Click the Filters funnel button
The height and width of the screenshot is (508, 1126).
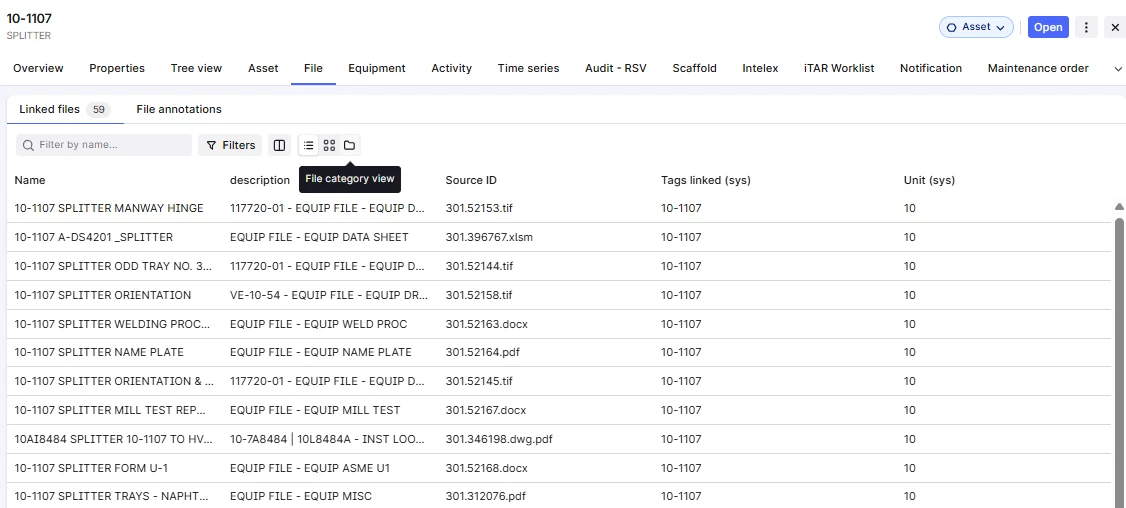point(230,146)
